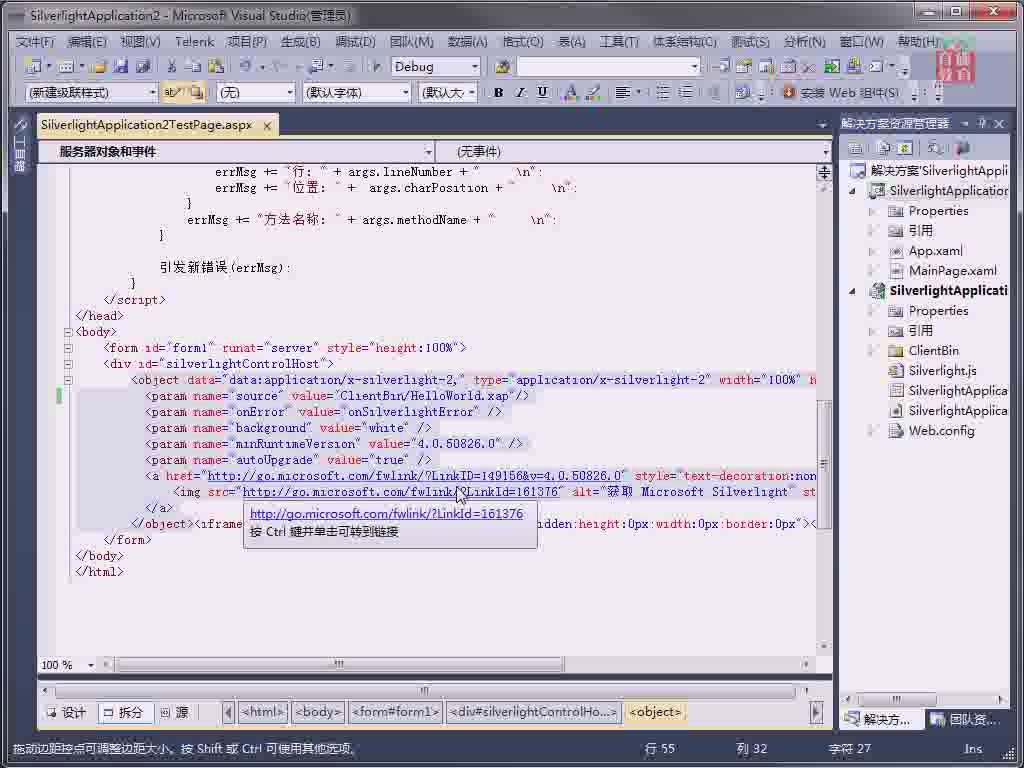Click the Install Web Components download icon
This screenshot has width=1024, height=768.
789,93
